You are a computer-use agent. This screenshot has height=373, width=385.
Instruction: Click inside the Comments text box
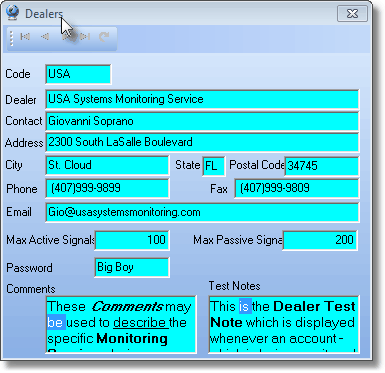point(121,324)
